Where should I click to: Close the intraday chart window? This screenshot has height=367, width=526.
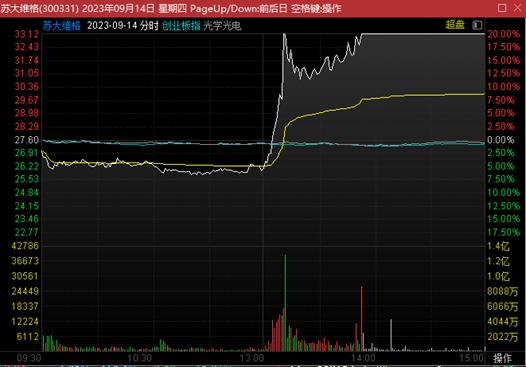pos(518,8)
